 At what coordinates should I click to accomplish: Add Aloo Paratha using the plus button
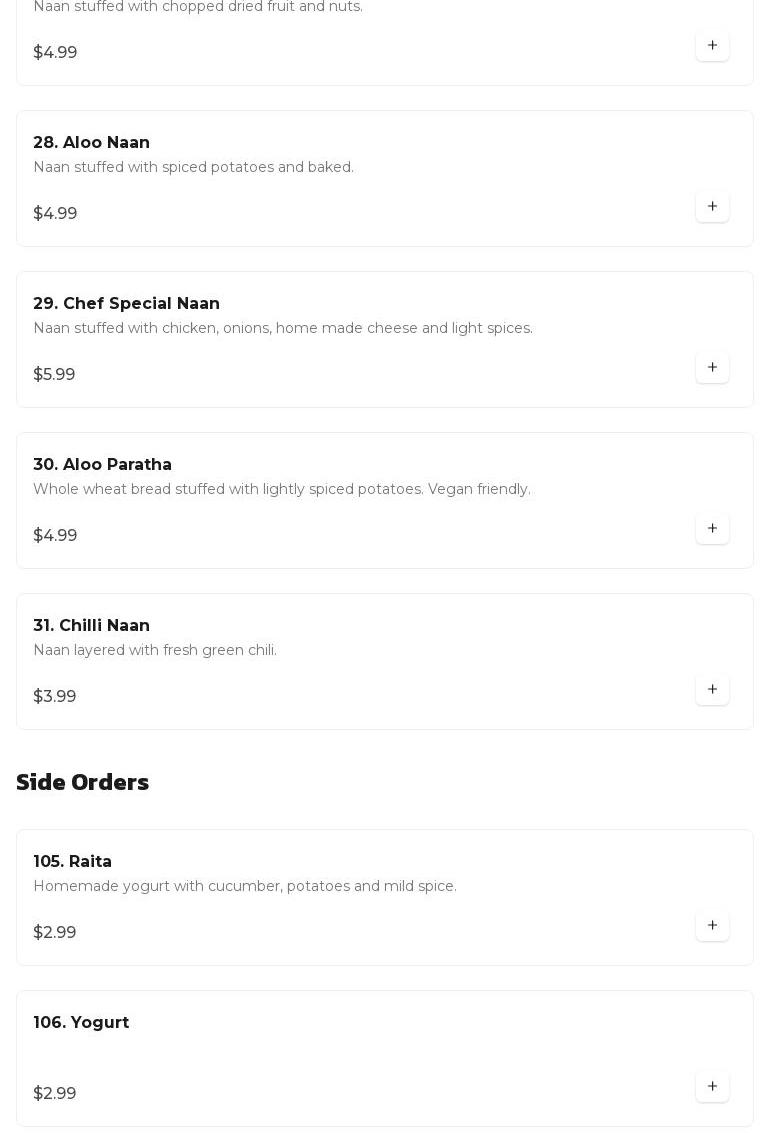[712, 529]
